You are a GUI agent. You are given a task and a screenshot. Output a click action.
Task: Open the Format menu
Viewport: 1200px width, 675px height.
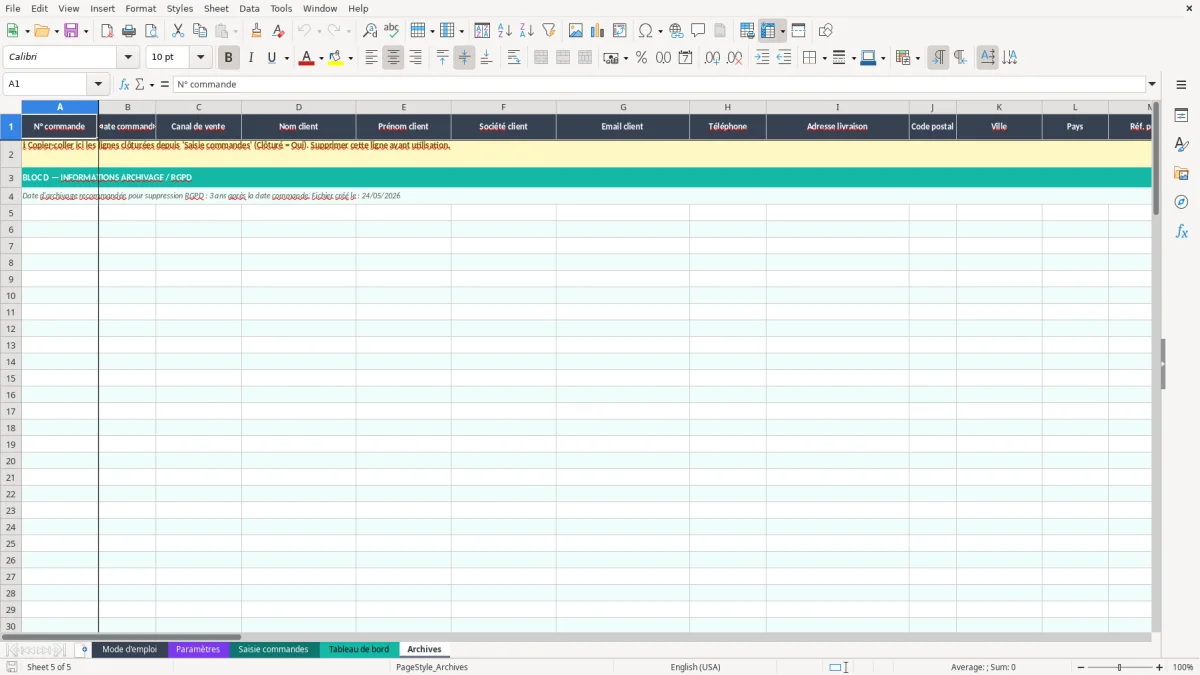point(140,8)
